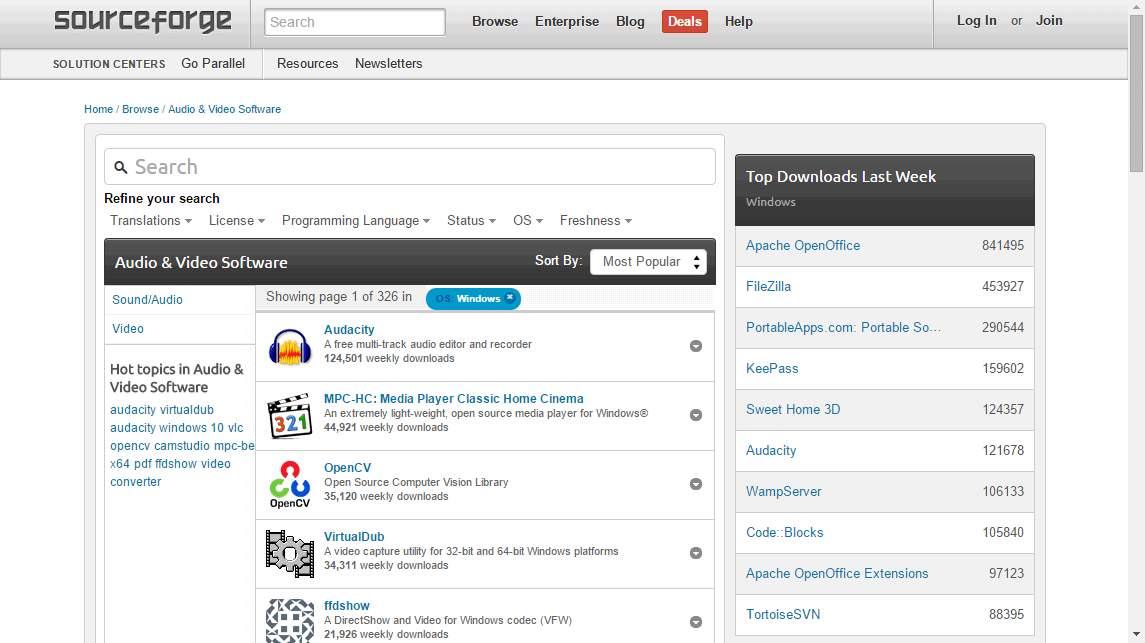Screen dimensions: 1145x643
Task: Expand the OpenCV listing details
Action: pos(696,483)
